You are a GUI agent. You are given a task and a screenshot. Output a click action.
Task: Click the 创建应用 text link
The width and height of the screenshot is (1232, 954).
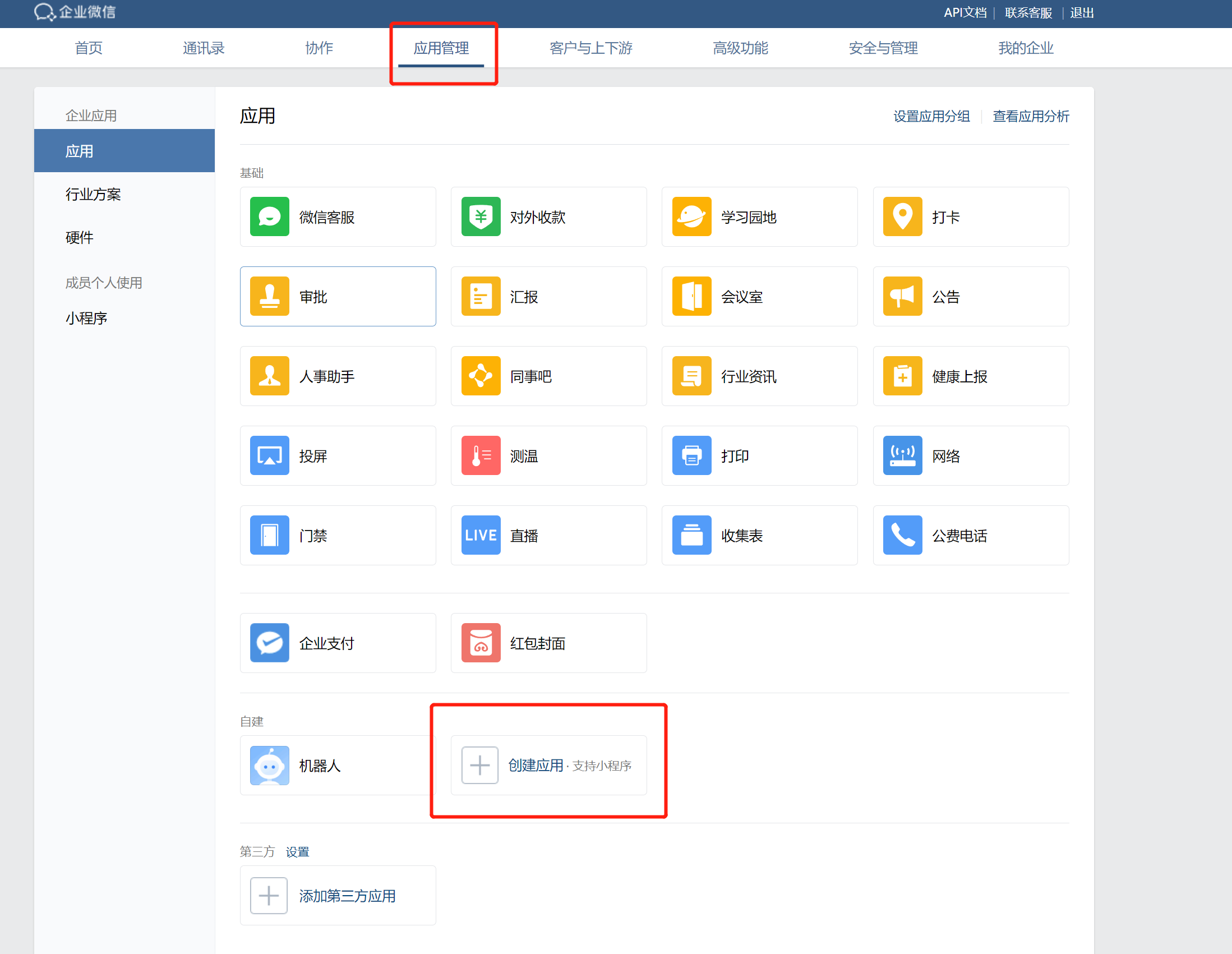pos(536,766)
